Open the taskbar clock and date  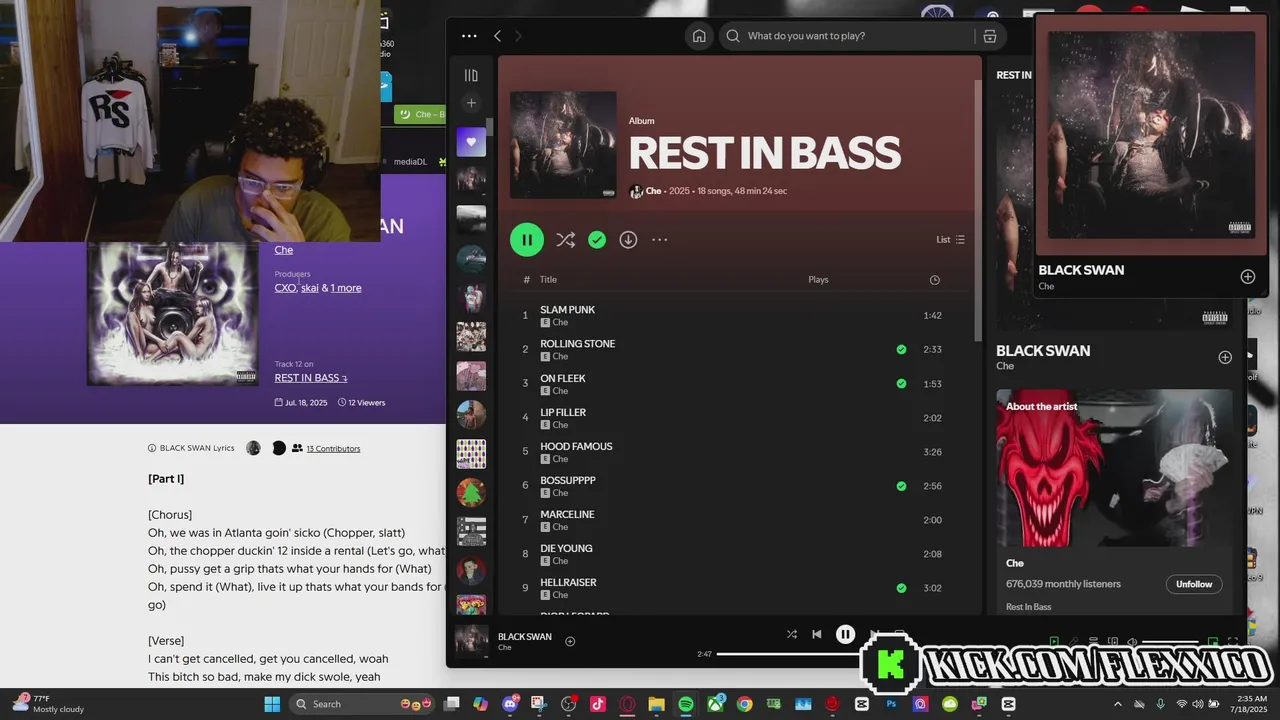click(x=1251, y=704)
